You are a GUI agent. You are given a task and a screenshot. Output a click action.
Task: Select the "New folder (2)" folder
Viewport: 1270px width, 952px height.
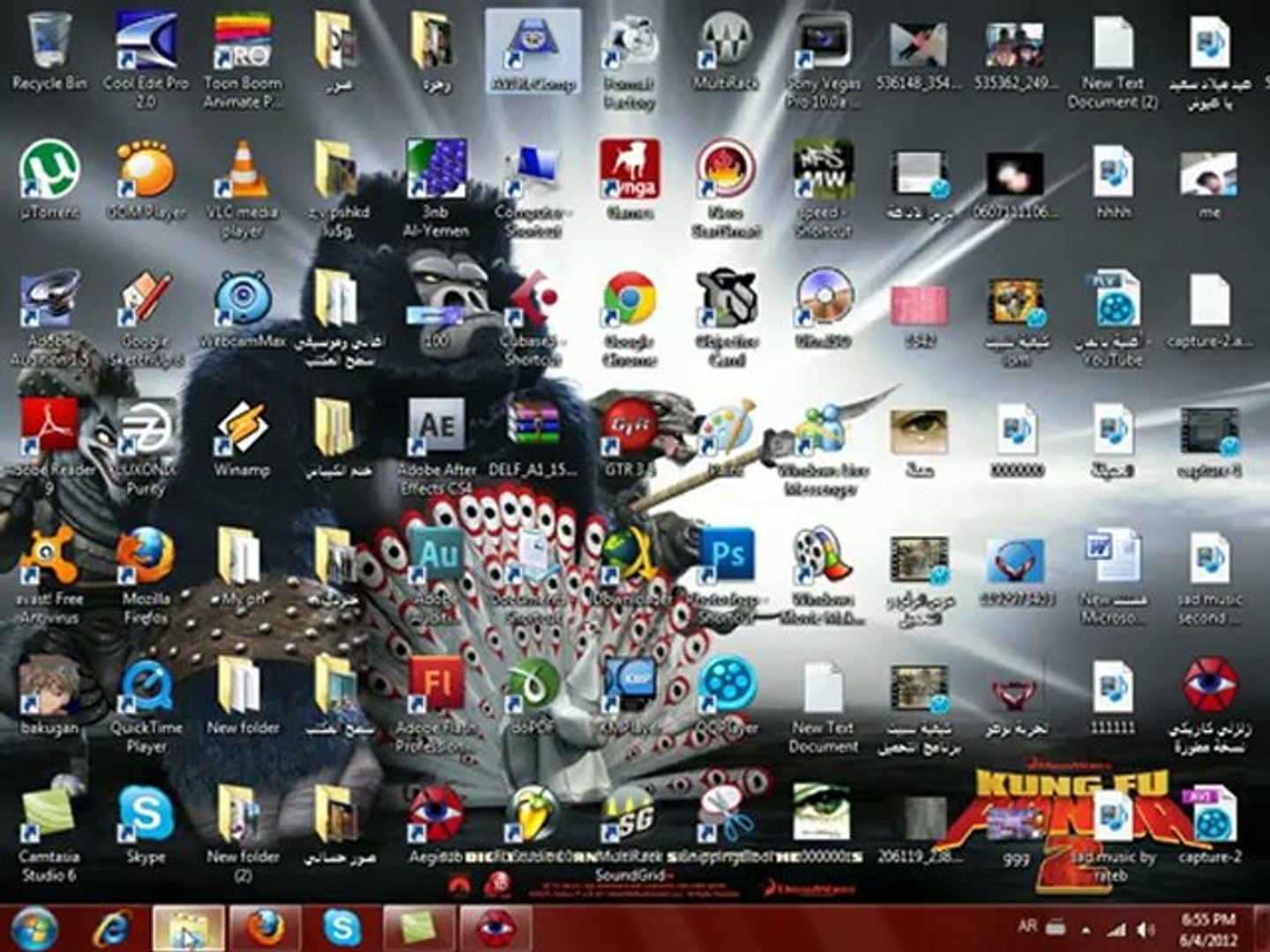click(x=243, y=833)
